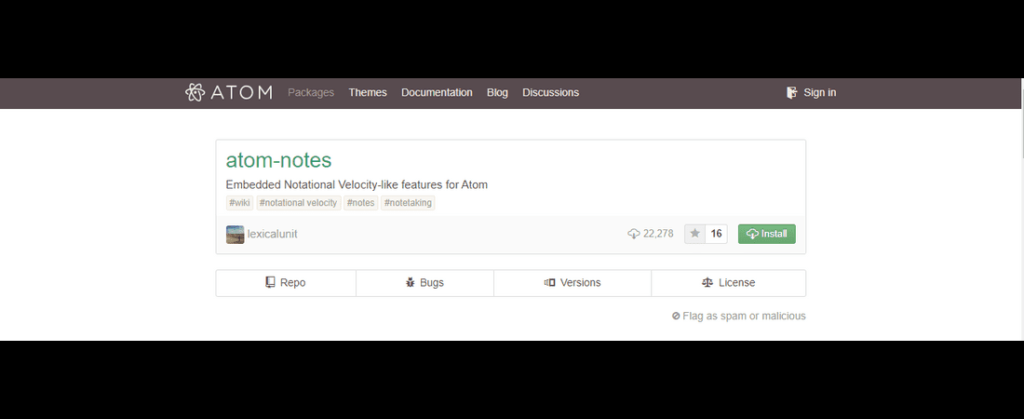Show the stargazers count 16
Viewport: 1024px width, 419px height.
[716, 234]
